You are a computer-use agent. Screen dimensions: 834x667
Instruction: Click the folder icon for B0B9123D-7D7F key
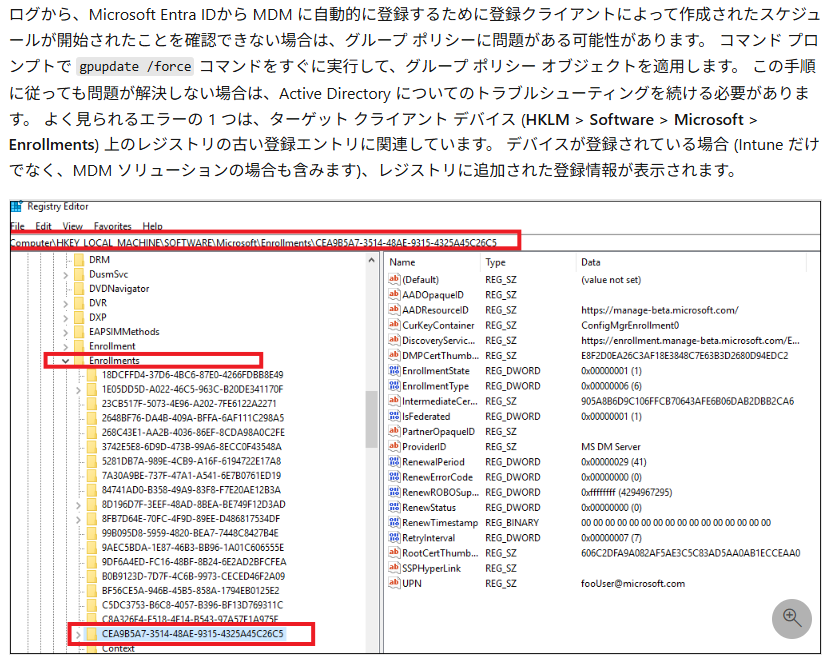[92, 576]
